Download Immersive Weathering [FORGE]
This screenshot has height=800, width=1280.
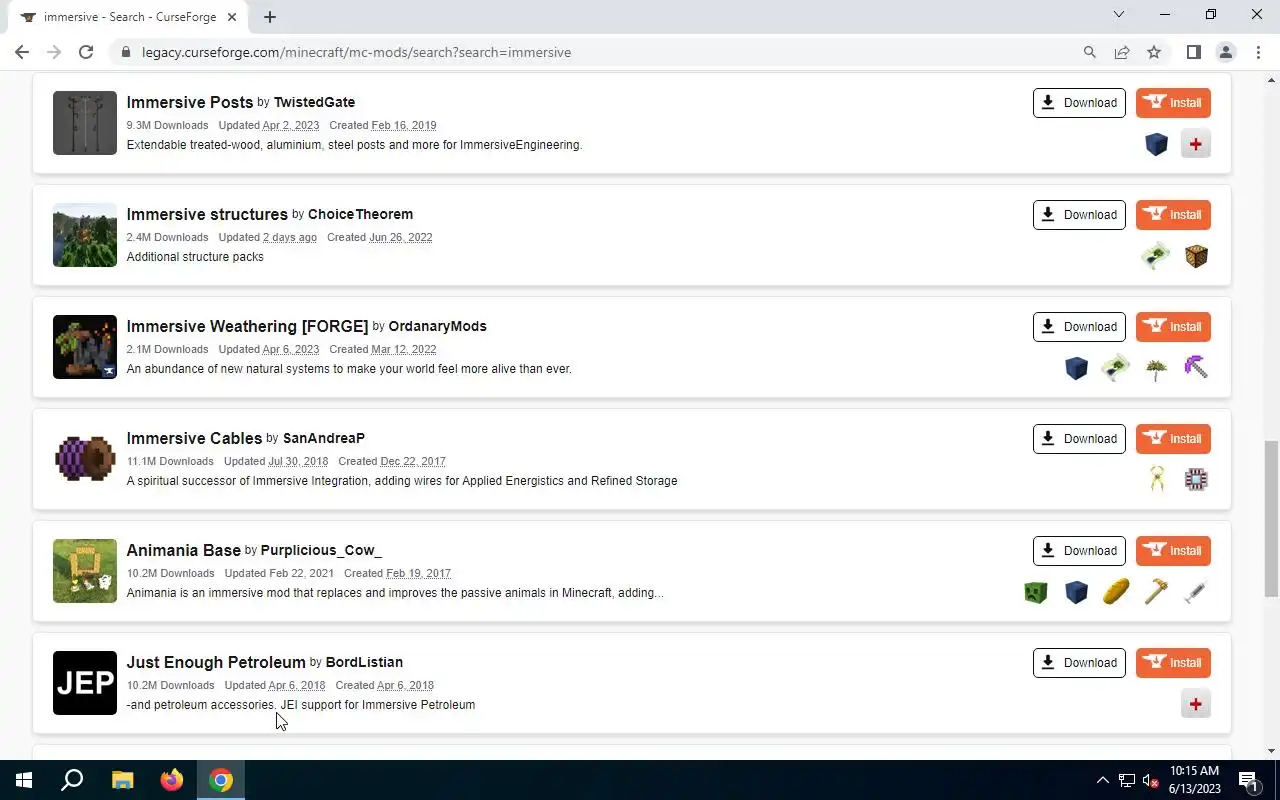[x=1079, y=327]
